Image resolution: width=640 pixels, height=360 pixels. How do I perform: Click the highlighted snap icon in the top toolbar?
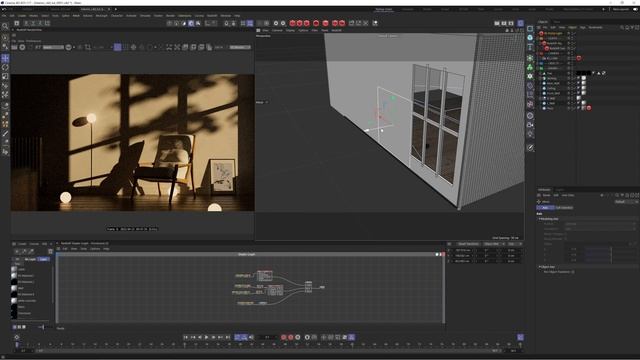point(250,23)
